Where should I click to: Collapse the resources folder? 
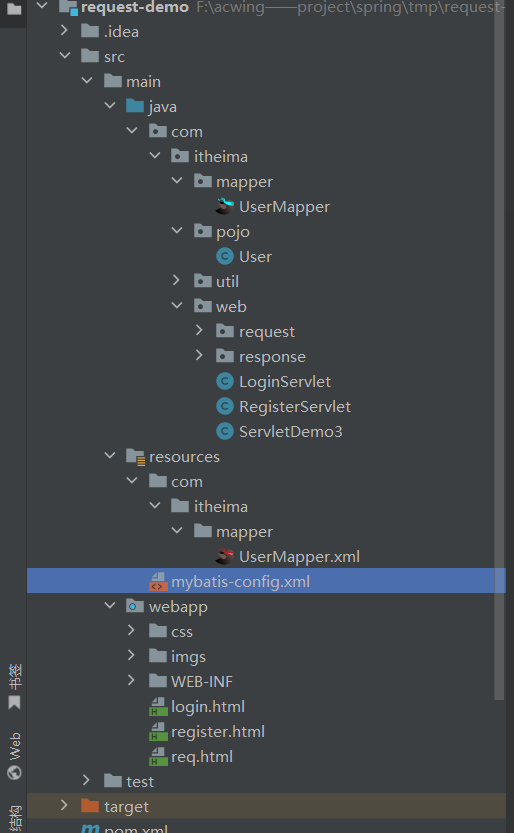110,455
